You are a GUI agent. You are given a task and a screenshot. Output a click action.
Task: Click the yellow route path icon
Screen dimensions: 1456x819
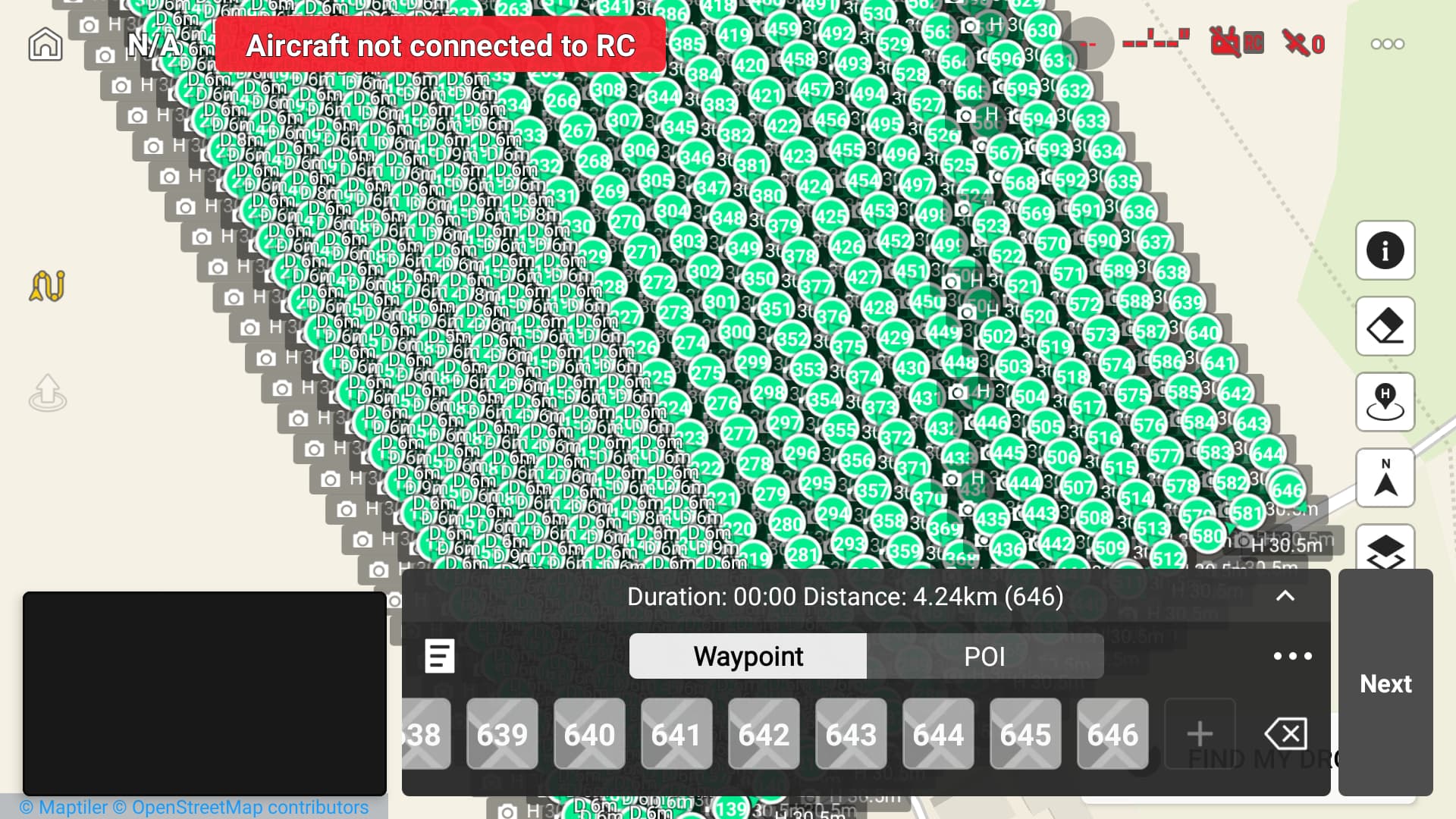click(x=47, y=286)
